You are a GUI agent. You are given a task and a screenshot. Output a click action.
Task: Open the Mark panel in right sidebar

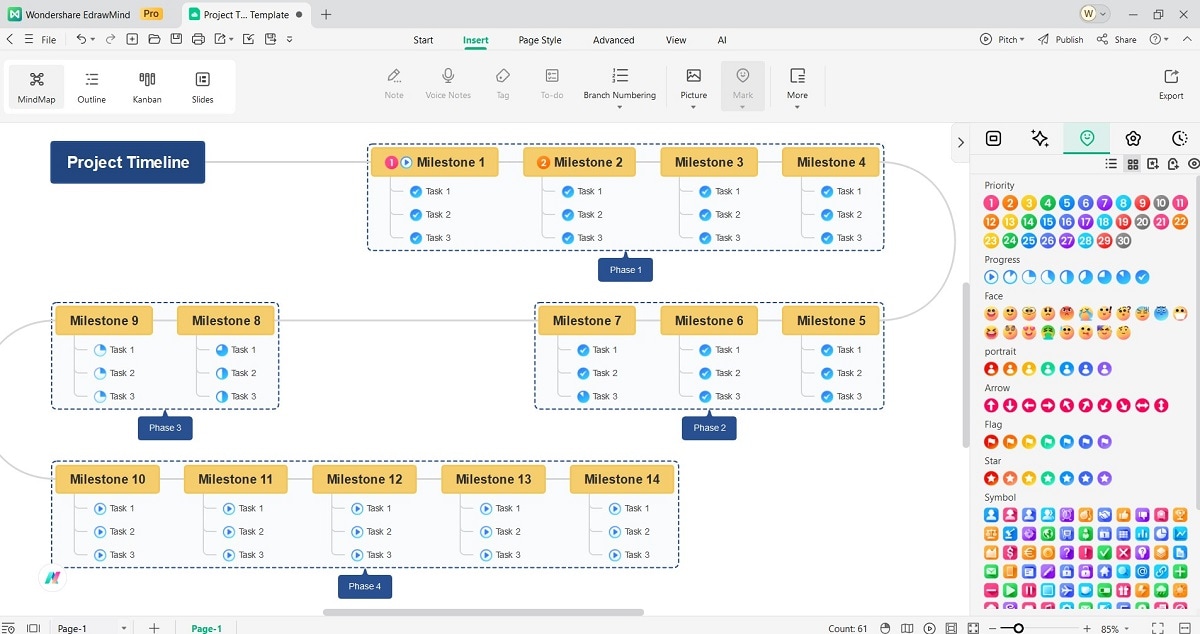[1086, 138]
